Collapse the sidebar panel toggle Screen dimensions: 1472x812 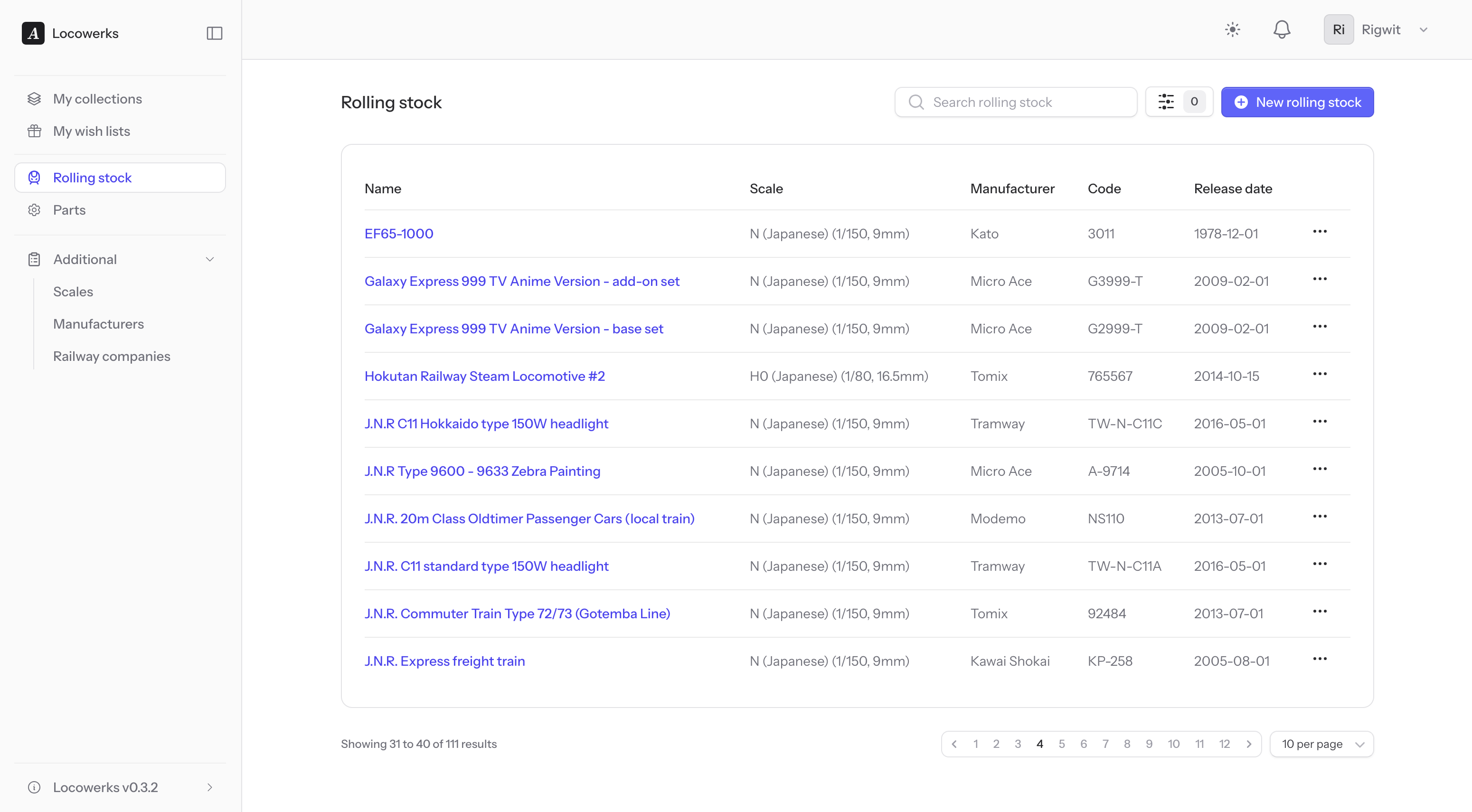(214, 33)
